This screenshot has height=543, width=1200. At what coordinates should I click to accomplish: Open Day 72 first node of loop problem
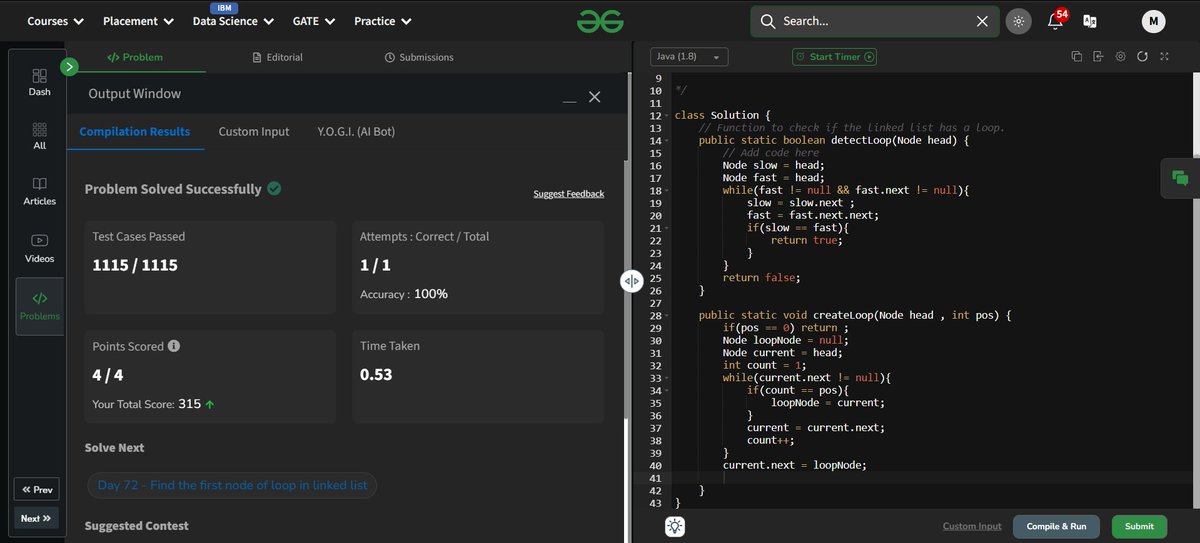pyautogui.click(x=232, y=485)
